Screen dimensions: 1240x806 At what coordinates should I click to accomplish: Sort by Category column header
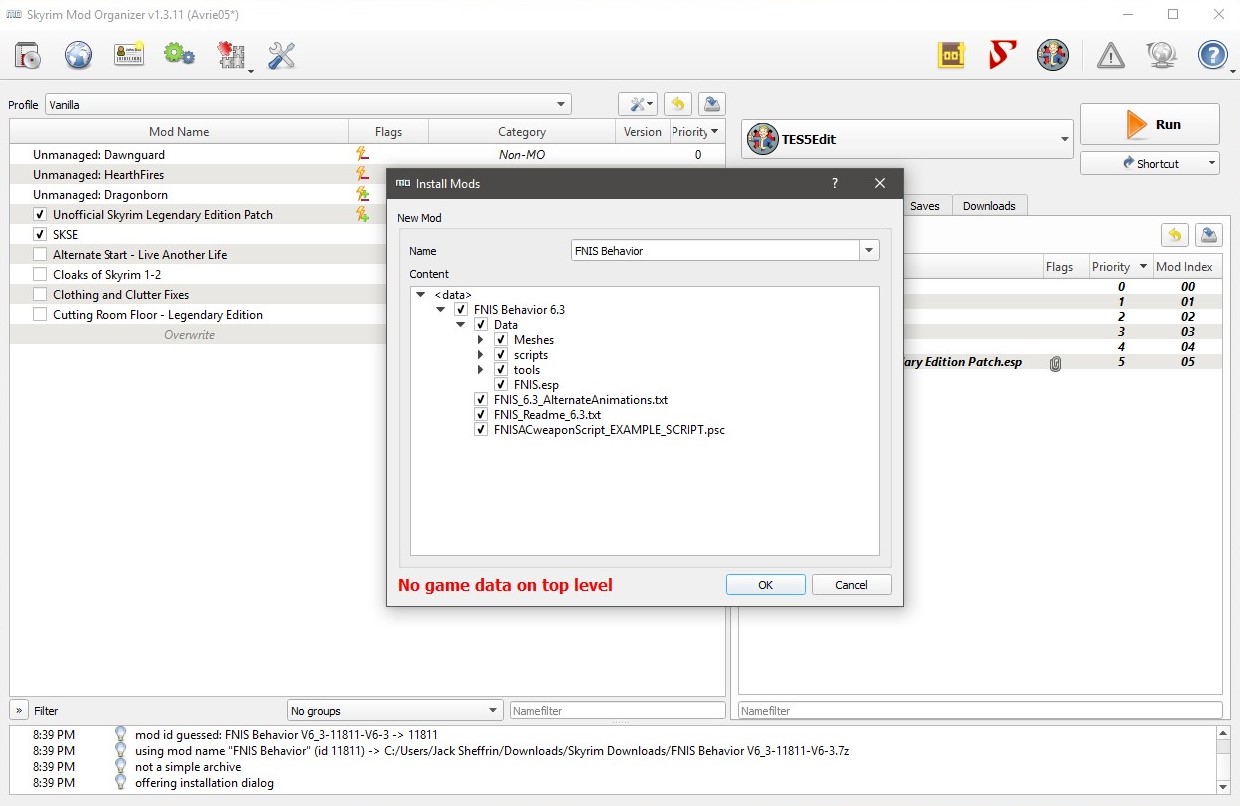[x=522, y=131]
